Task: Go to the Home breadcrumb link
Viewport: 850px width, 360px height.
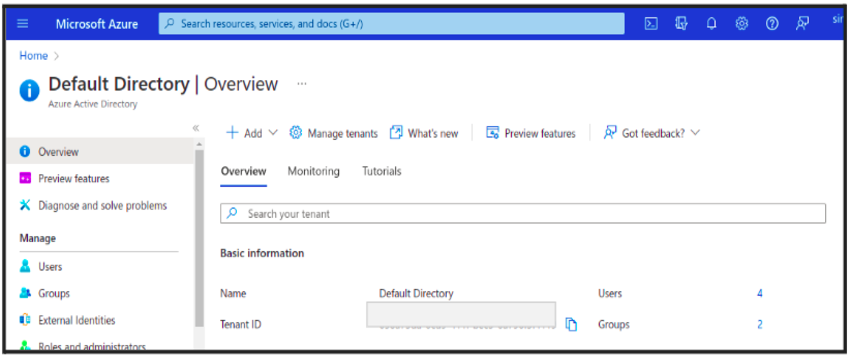Action: pos(34,56)
